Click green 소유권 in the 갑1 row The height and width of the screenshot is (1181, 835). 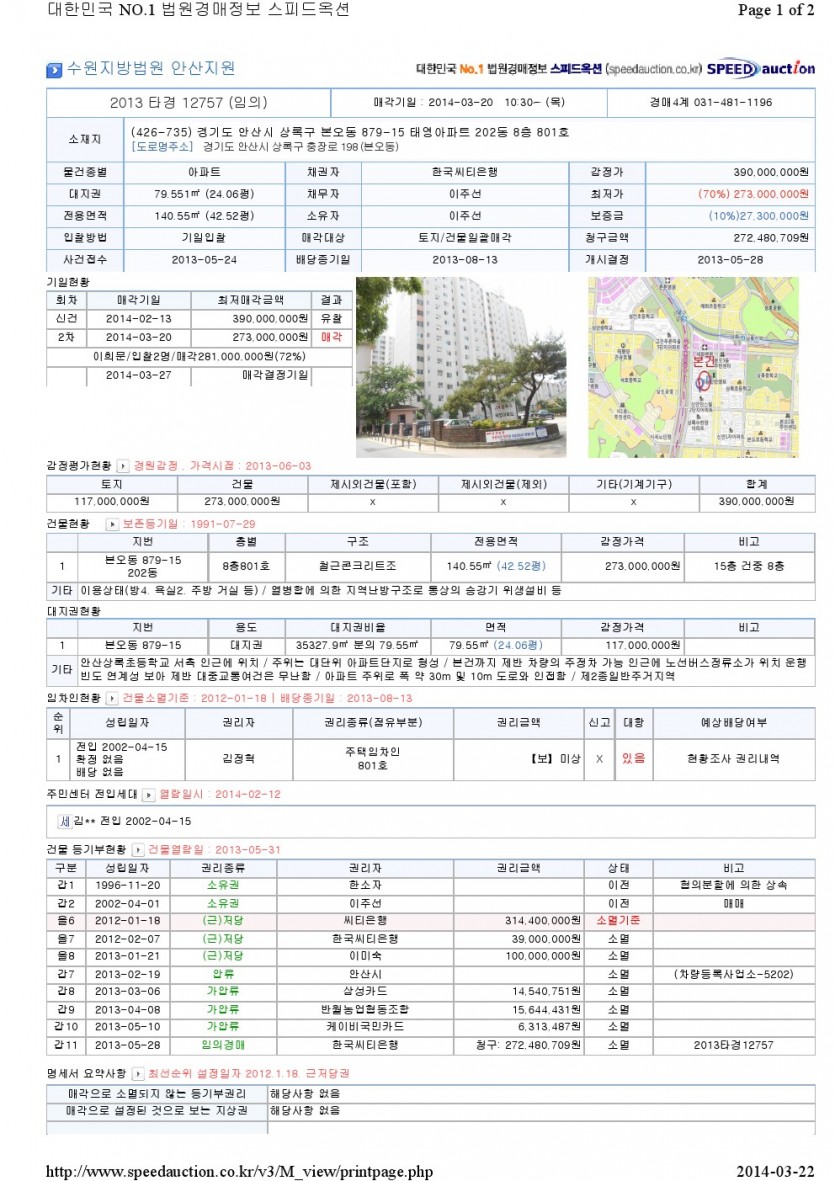(x=224, y=886)
